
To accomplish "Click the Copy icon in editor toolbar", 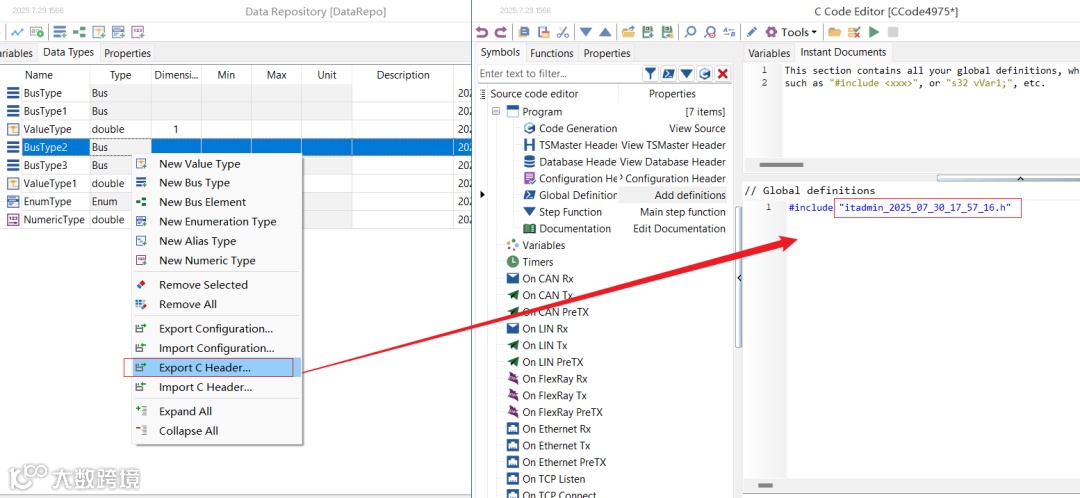I will 524,32.
